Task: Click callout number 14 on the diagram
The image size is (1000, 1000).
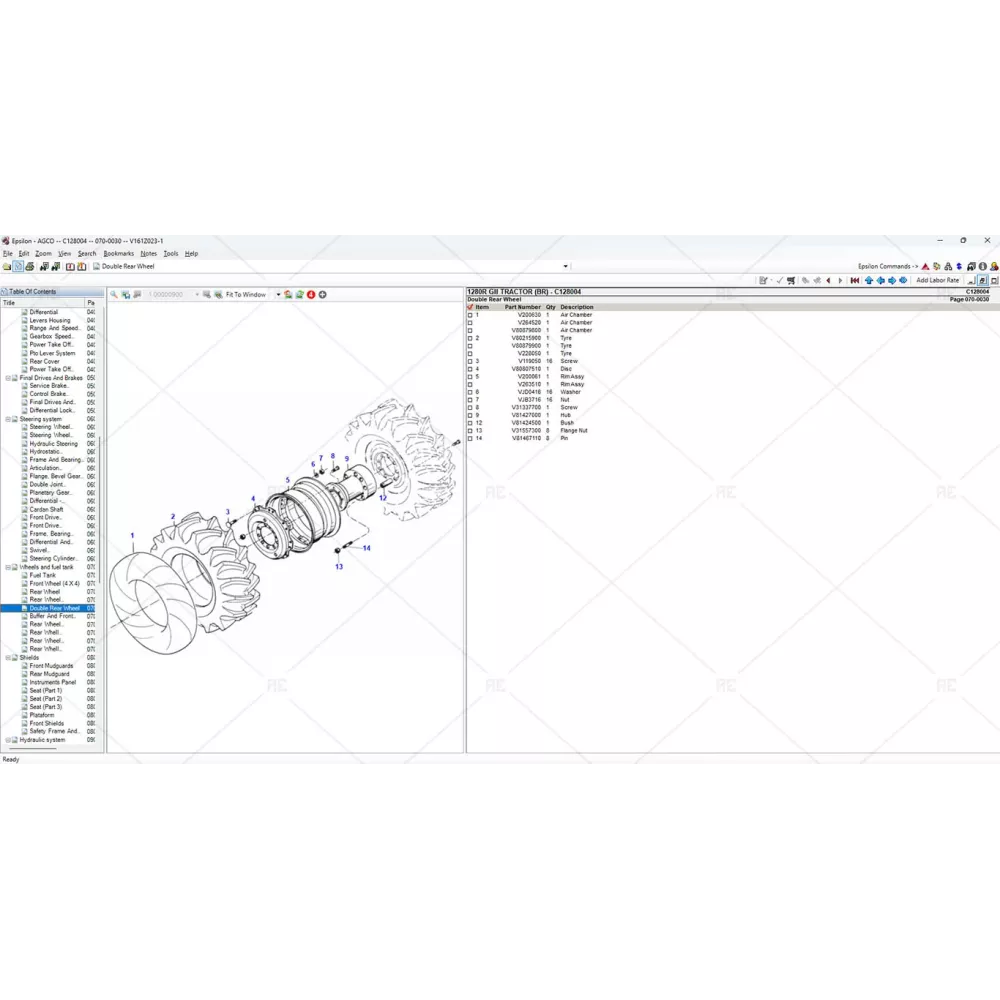Action: (x=366, y=548)
